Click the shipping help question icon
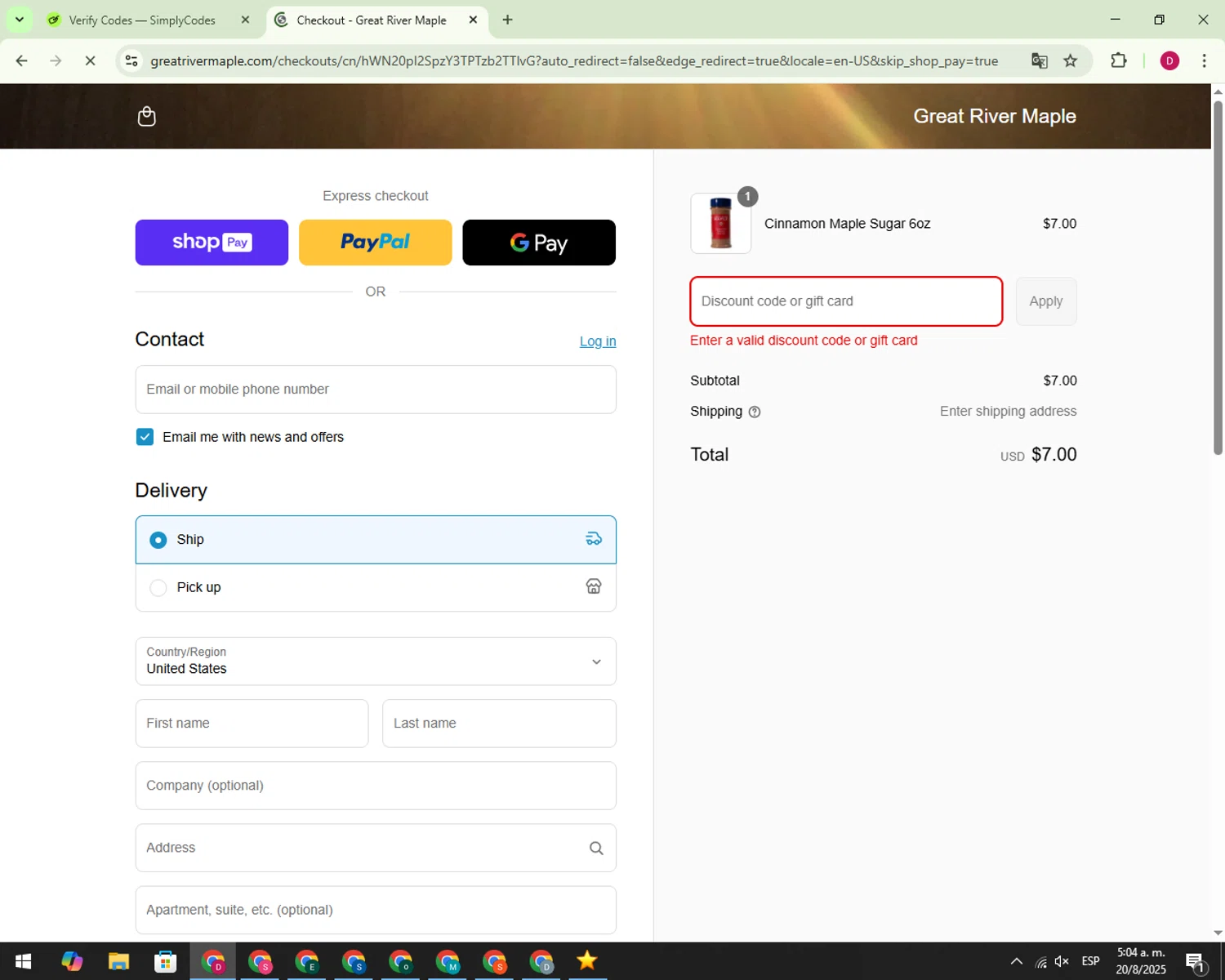 (755, 412)
